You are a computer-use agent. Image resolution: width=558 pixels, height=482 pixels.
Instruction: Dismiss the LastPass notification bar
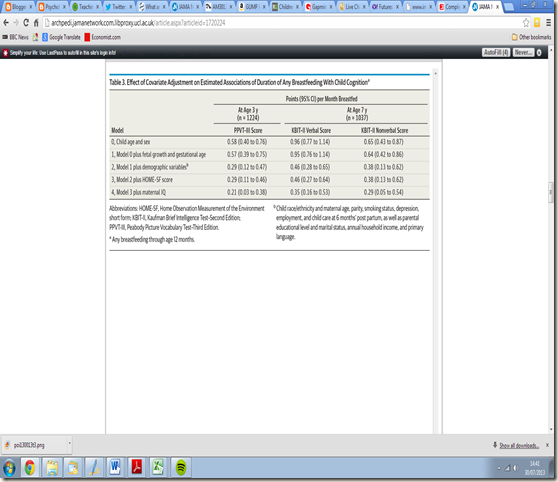(x=539, y=53)
